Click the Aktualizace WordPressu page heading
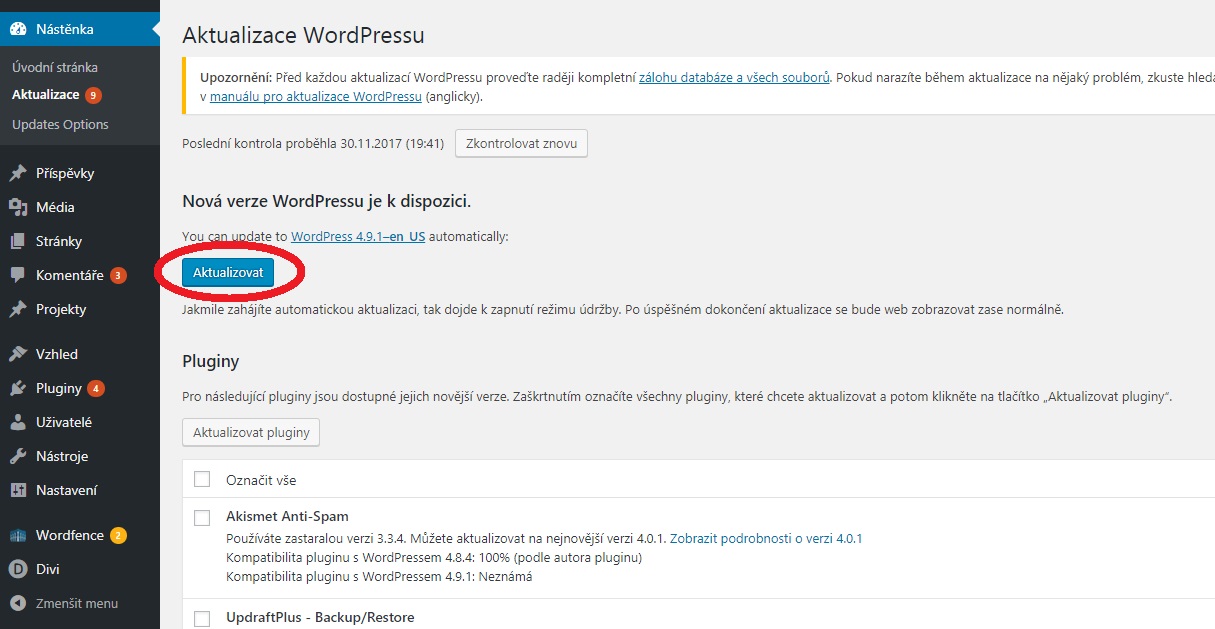This screenshot has width=1215, height=629. [x=303, y=35]
